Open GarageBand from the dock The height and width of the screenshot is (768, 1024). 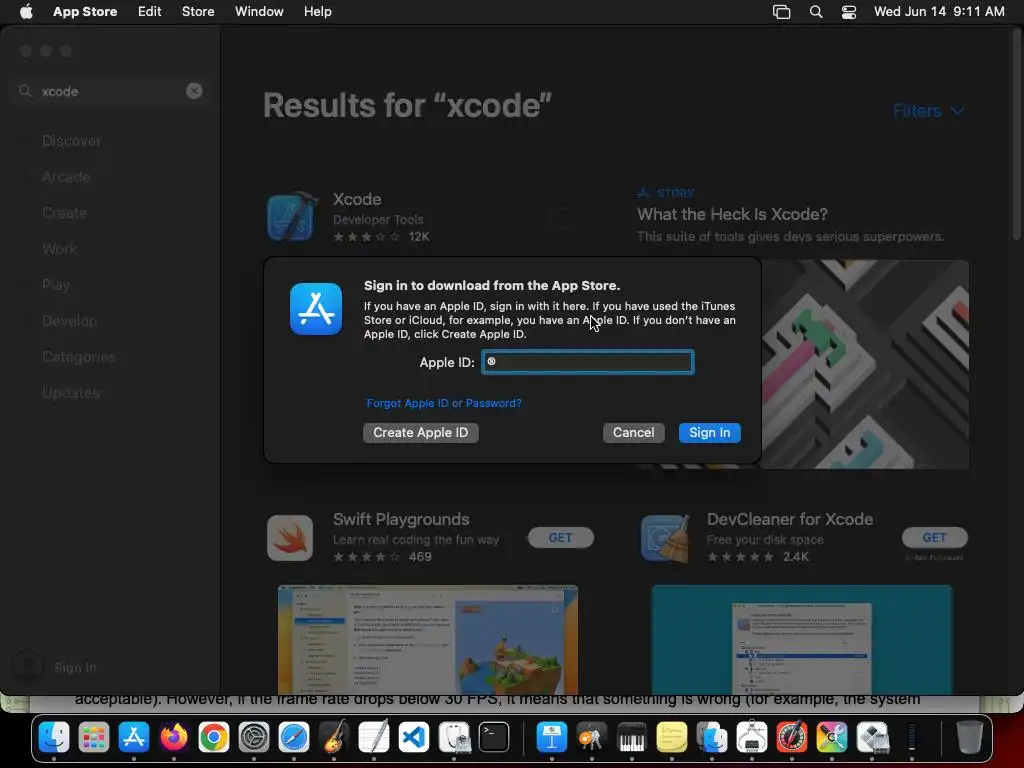click(x=334, y=738)
